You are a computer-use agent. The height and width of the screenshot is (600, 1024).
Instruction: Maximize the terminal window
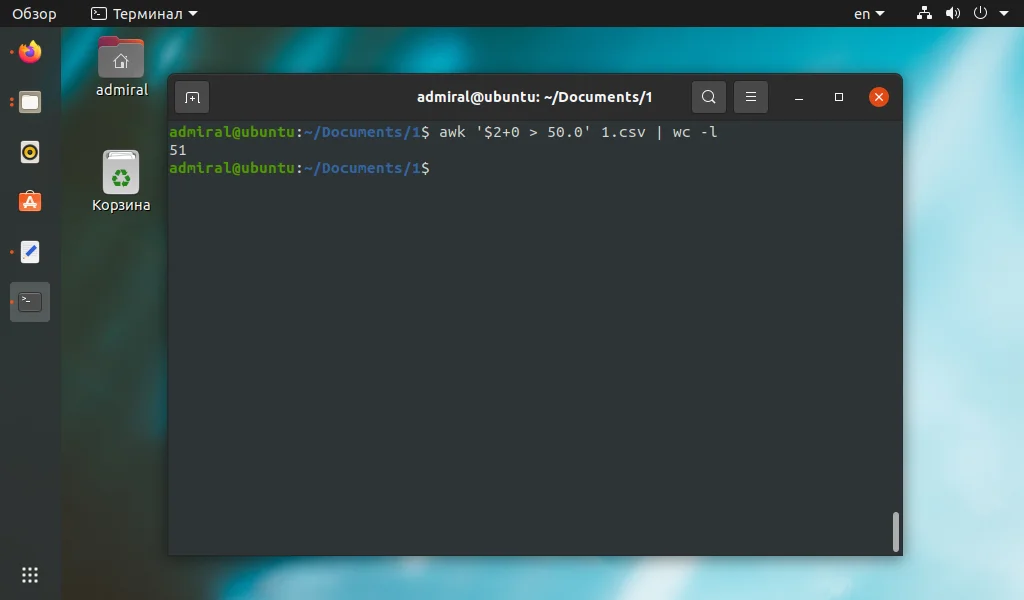[839, 97]
